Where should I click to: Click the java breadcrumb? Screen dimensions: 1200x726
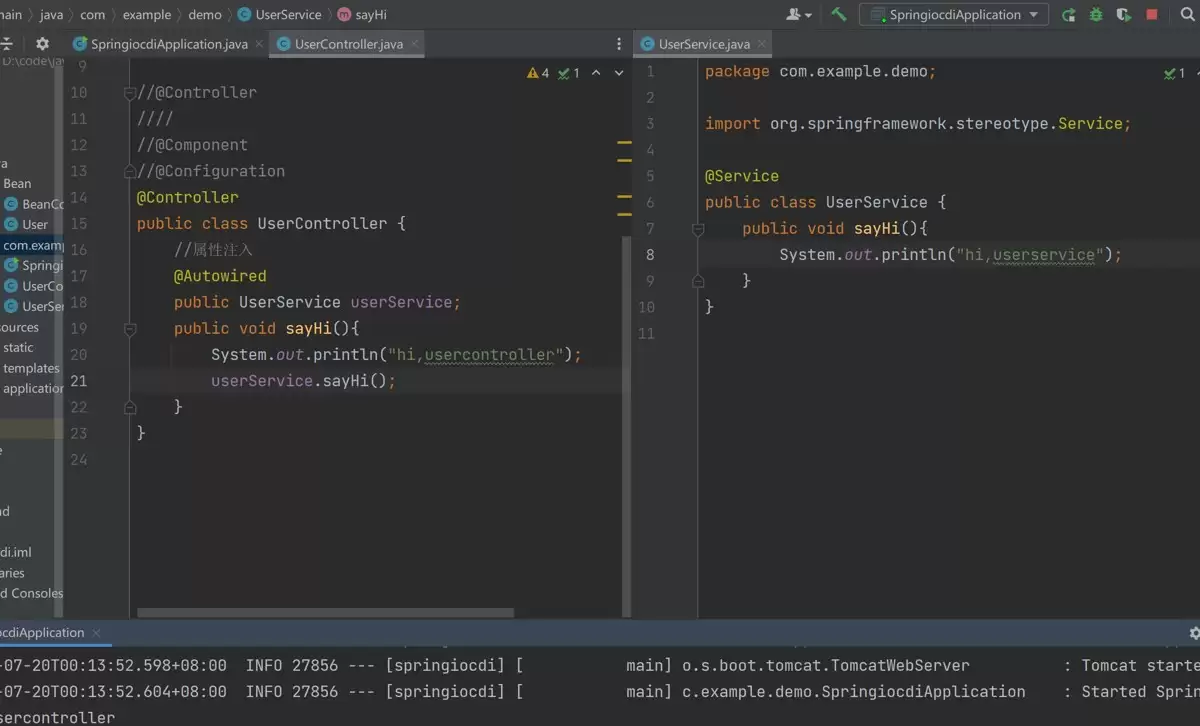(x=51, y=15)
